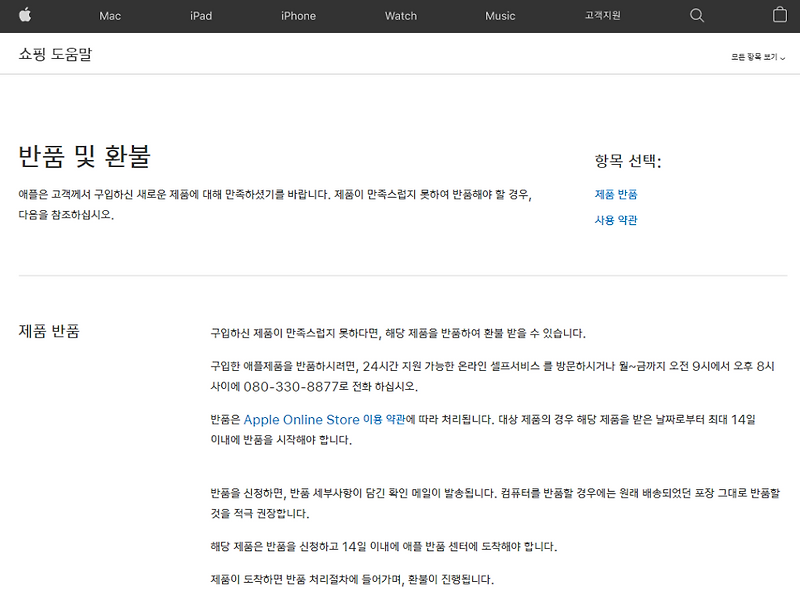Click the line starting 해당 제품은 반품을 신청하고
This screenshot has width=800, height=596.
coord(384,547)
